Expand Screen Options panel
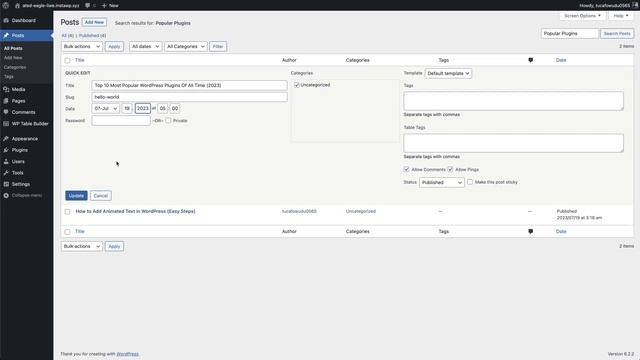This screenshot has height=360, width=640. pyautogui.click(x=582, y=16)
